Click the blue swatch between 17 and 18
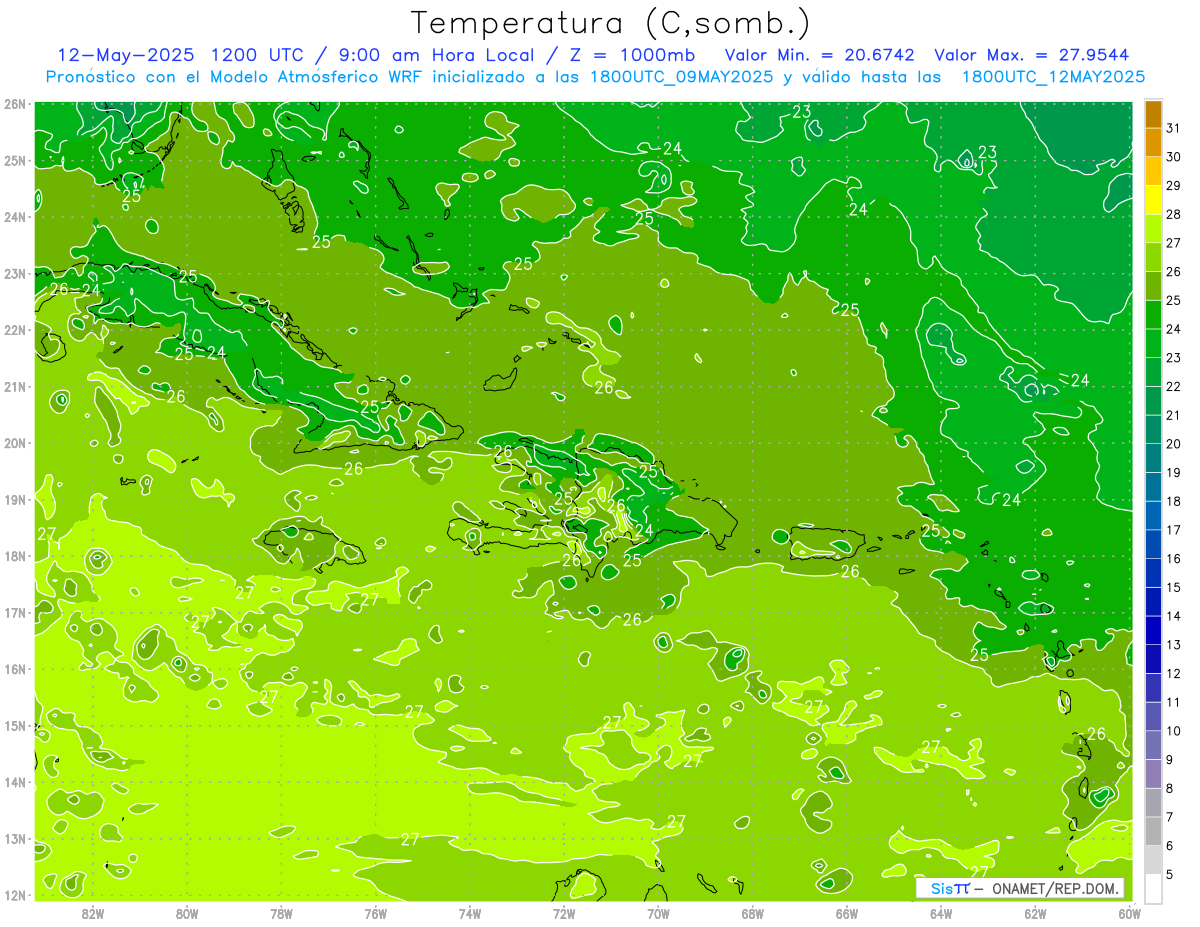The image size is (1200, 927). click(x=1153, y=516)
